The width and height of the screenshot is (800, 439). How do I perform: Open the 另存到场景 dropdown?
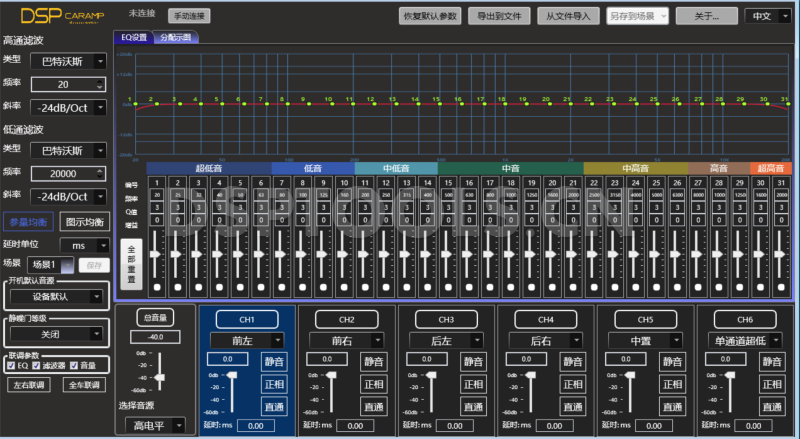tap(638, 16)
